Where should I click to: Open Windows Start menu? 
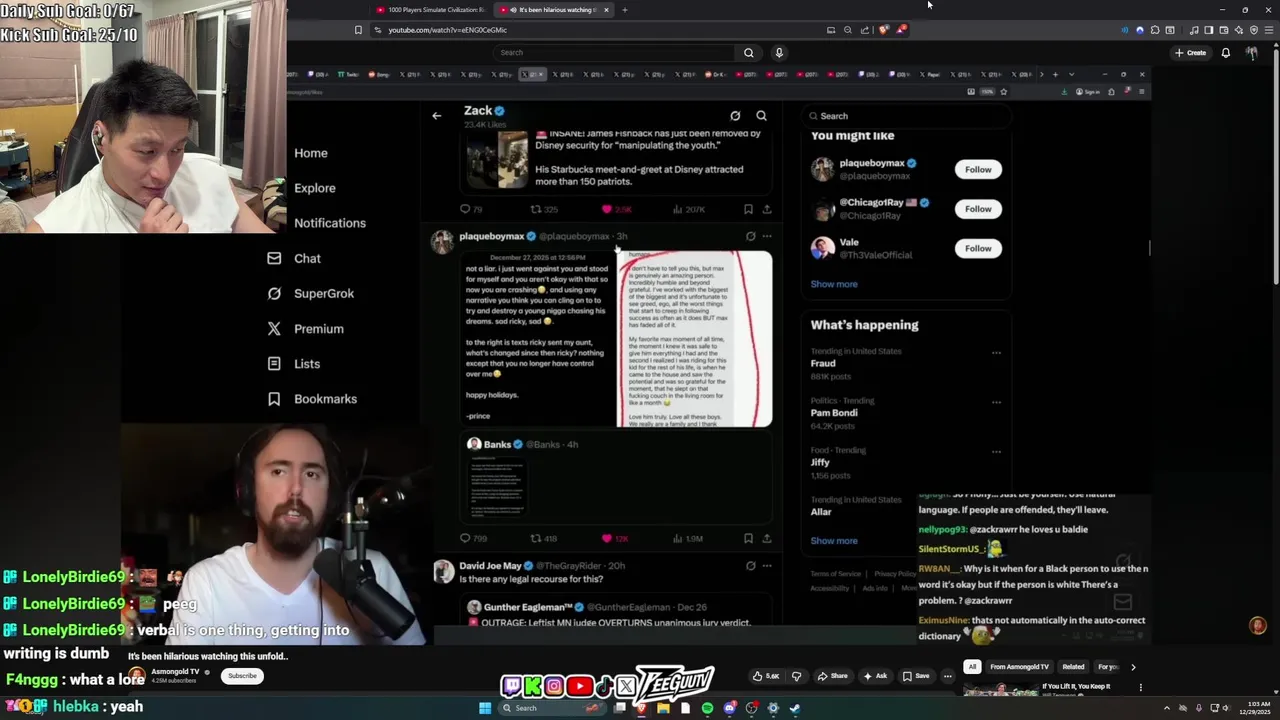pos(485,708)
